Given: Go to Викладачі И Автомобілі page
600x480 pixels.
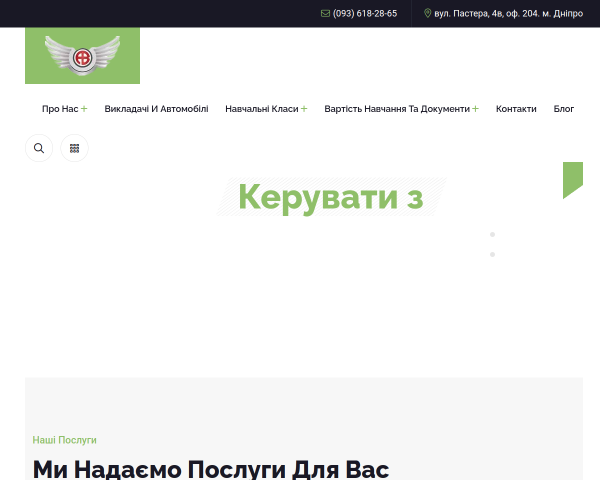Looking at the screenshot, I should [x=157, y=109].
